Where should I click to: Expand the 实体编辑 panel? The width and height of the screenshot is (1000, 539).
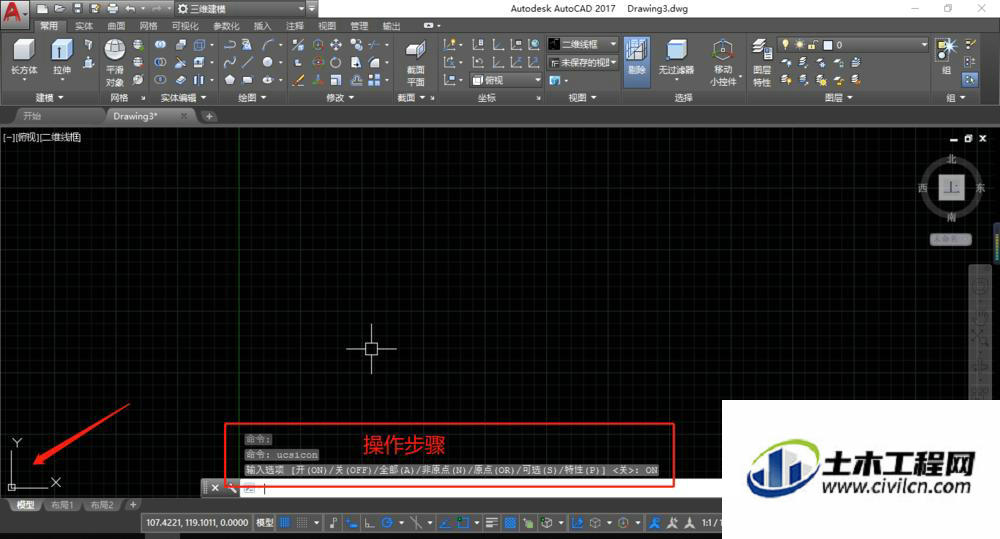[184, 98]
